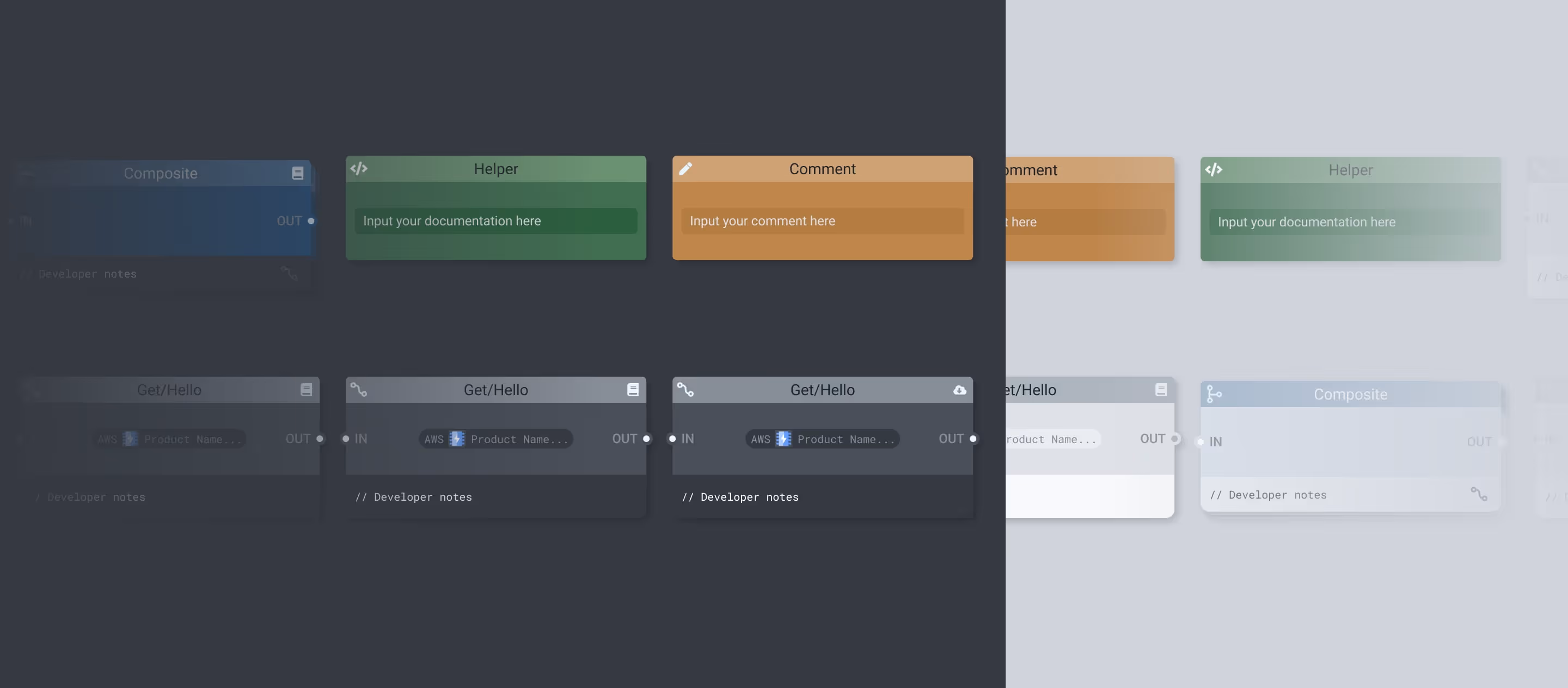
Task: Click branch icon on light-theme Composite node
Action: pos(1214,394)
